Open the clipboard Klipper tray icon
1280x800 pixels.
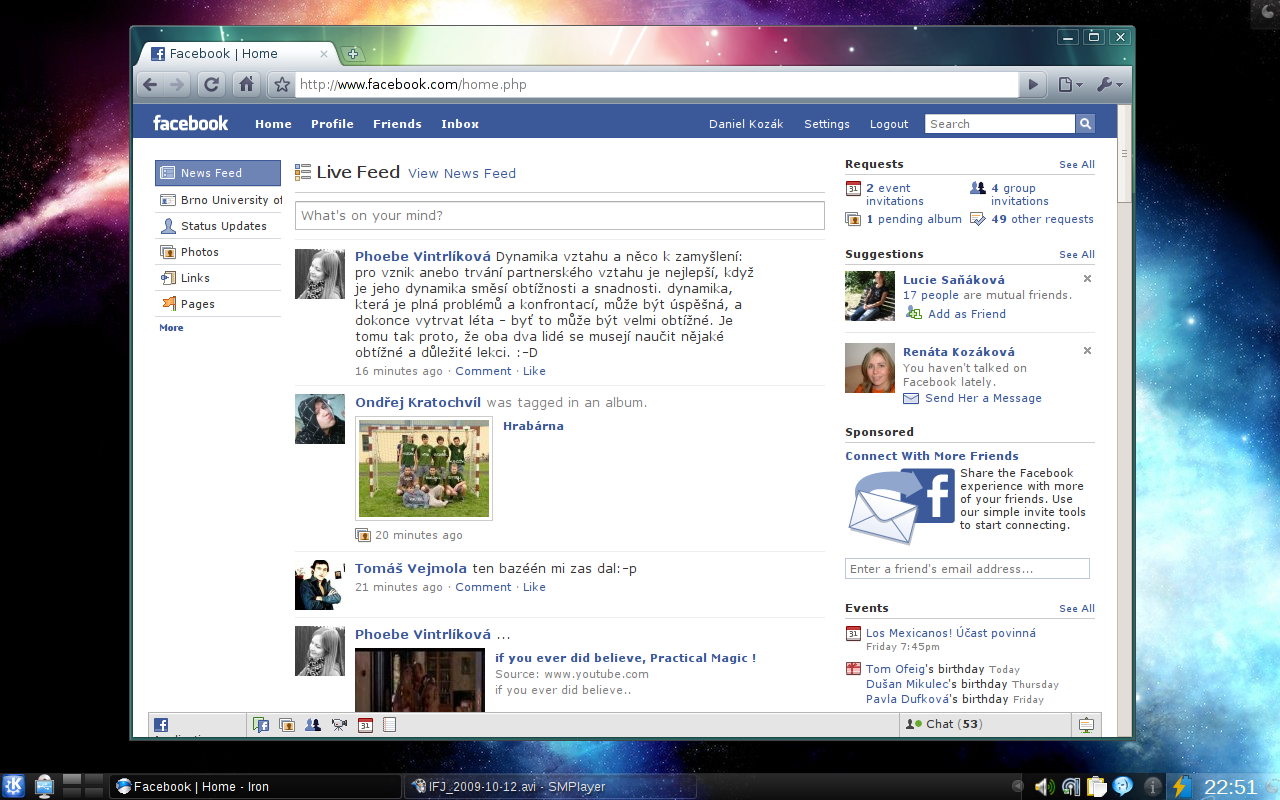(1097, 787)
